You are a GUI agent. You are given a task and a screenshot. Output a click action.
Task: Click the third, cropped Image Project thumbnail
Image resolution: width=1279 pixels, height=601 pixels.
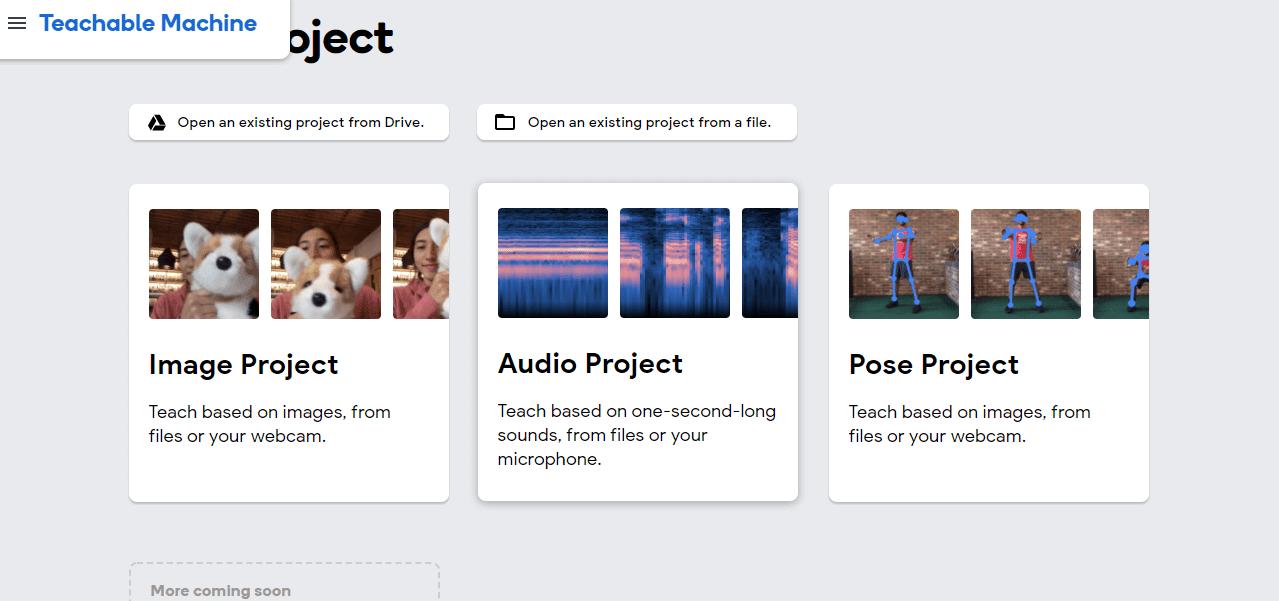421,264
